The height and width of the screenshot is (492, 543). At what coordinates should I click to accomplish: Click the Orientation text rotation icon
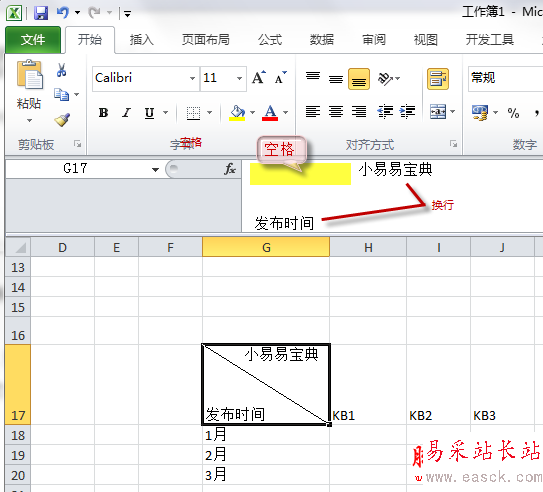tap(385, 79)
